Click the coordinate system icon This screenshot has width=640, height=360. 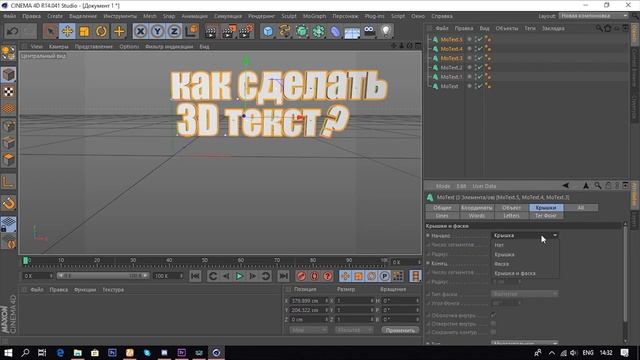pos(191,31)
